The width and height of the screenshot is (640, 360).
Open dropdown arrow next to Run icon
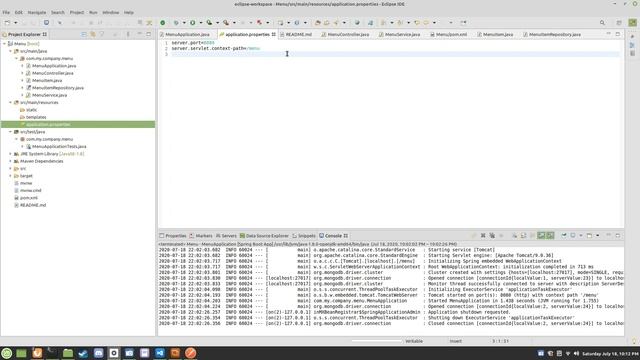coord(200,23)
